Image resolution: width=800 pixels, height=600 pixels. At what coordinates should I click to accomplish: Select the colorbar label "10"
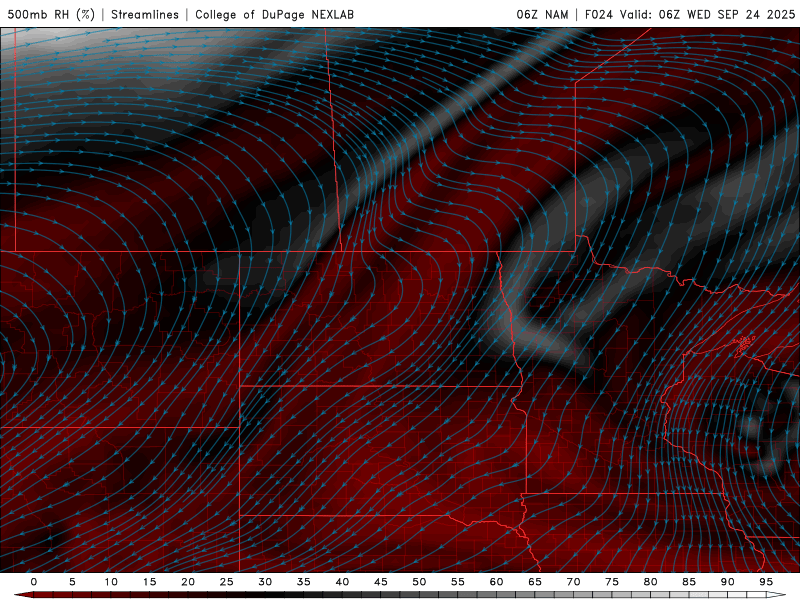[111, 582]
